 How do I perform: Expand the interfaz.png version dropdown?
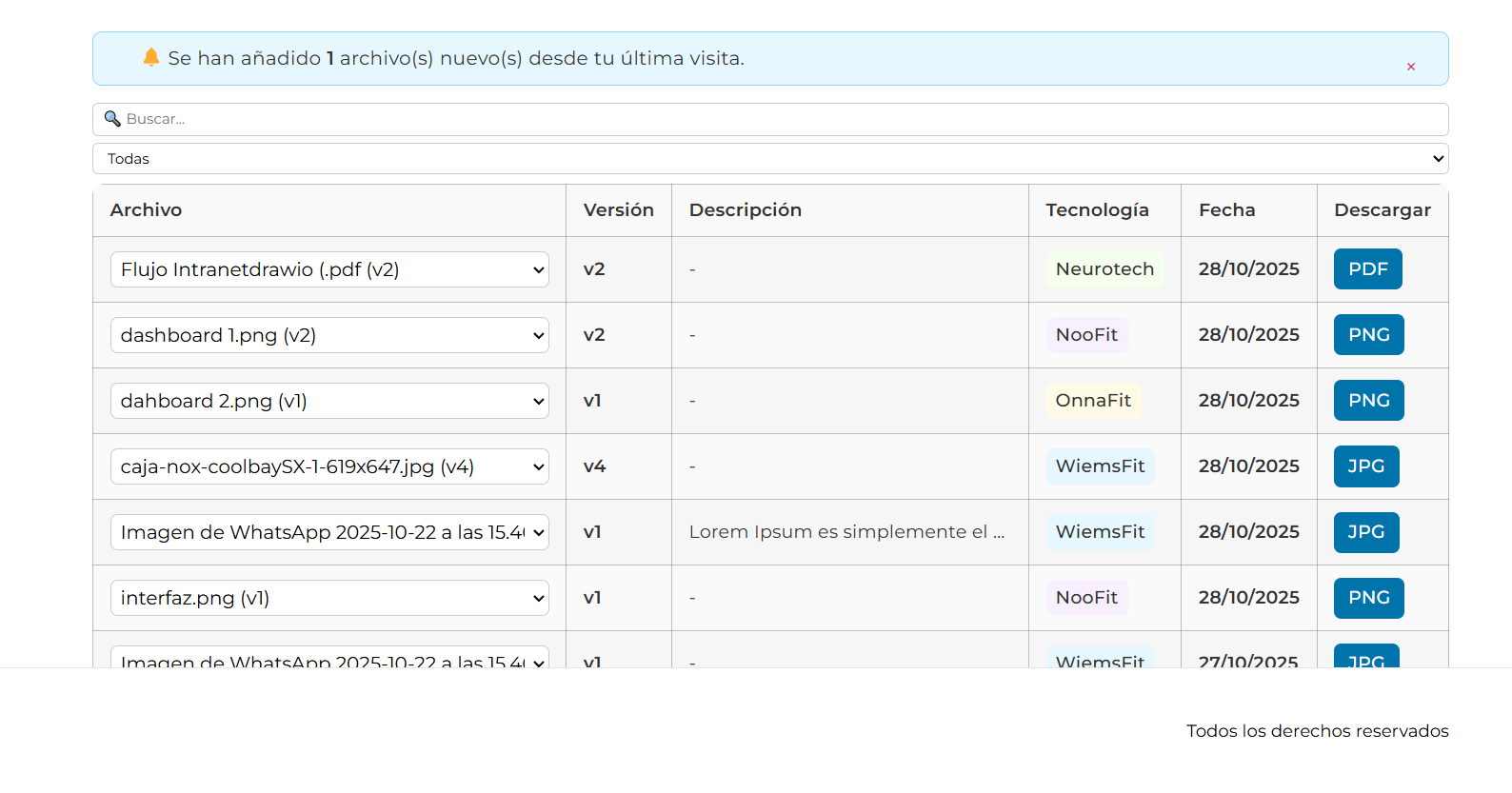(x=329, y=598)
